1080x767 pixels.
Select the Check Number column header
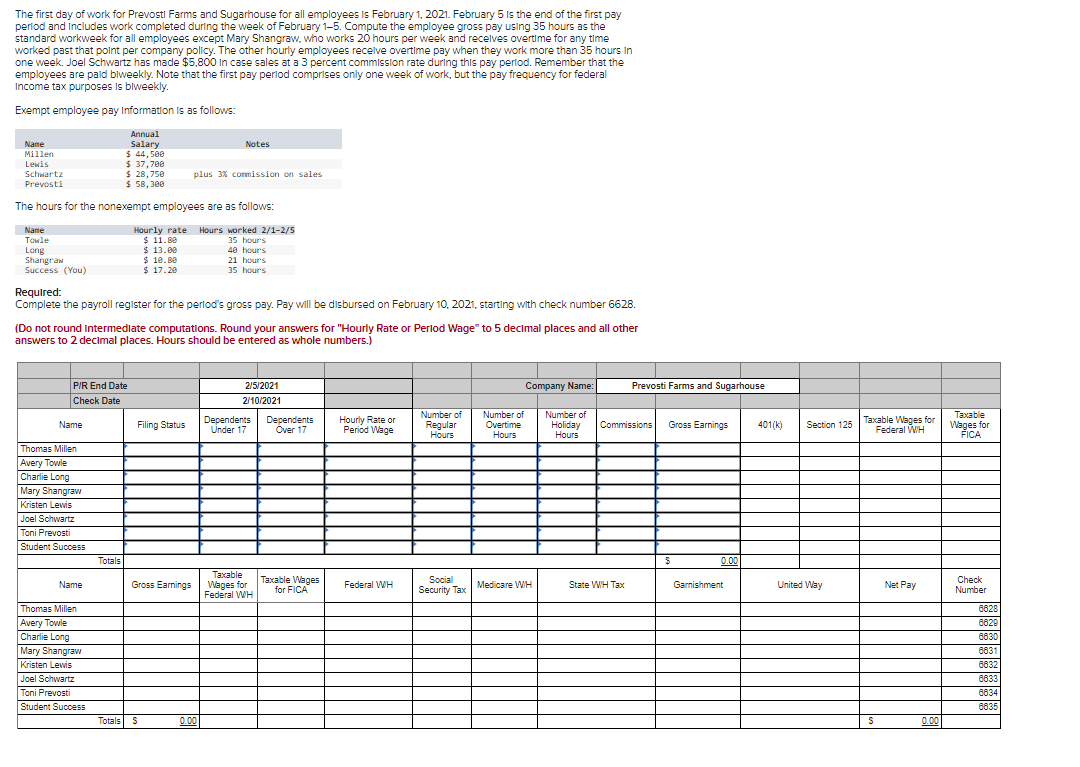tap(970, 585)
